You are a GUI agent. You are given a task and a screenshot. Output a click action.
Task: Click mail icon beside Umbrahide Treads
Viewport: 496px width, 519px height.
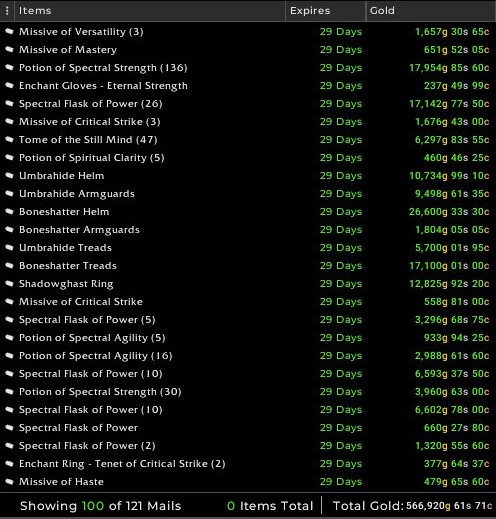point(9,247)
